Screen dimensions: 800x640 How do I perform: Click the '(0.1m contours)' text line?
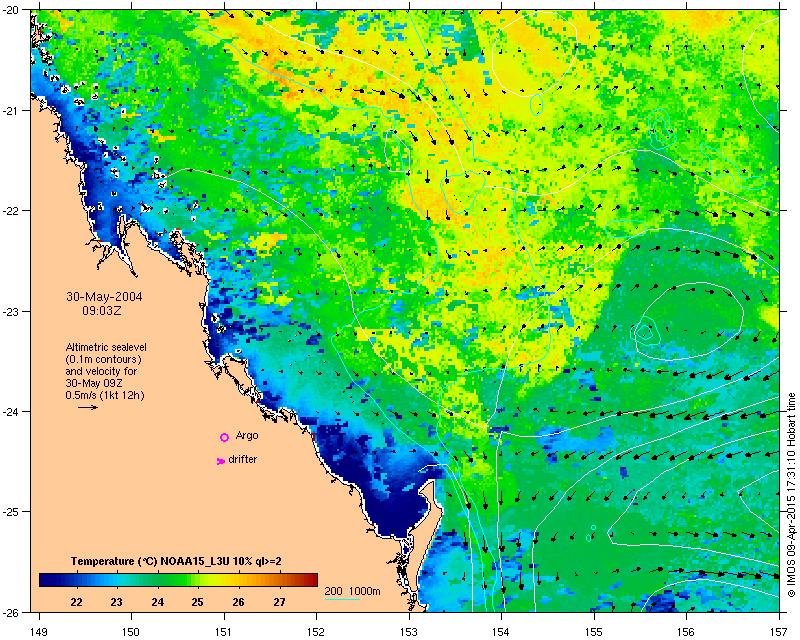pos(104,359)
